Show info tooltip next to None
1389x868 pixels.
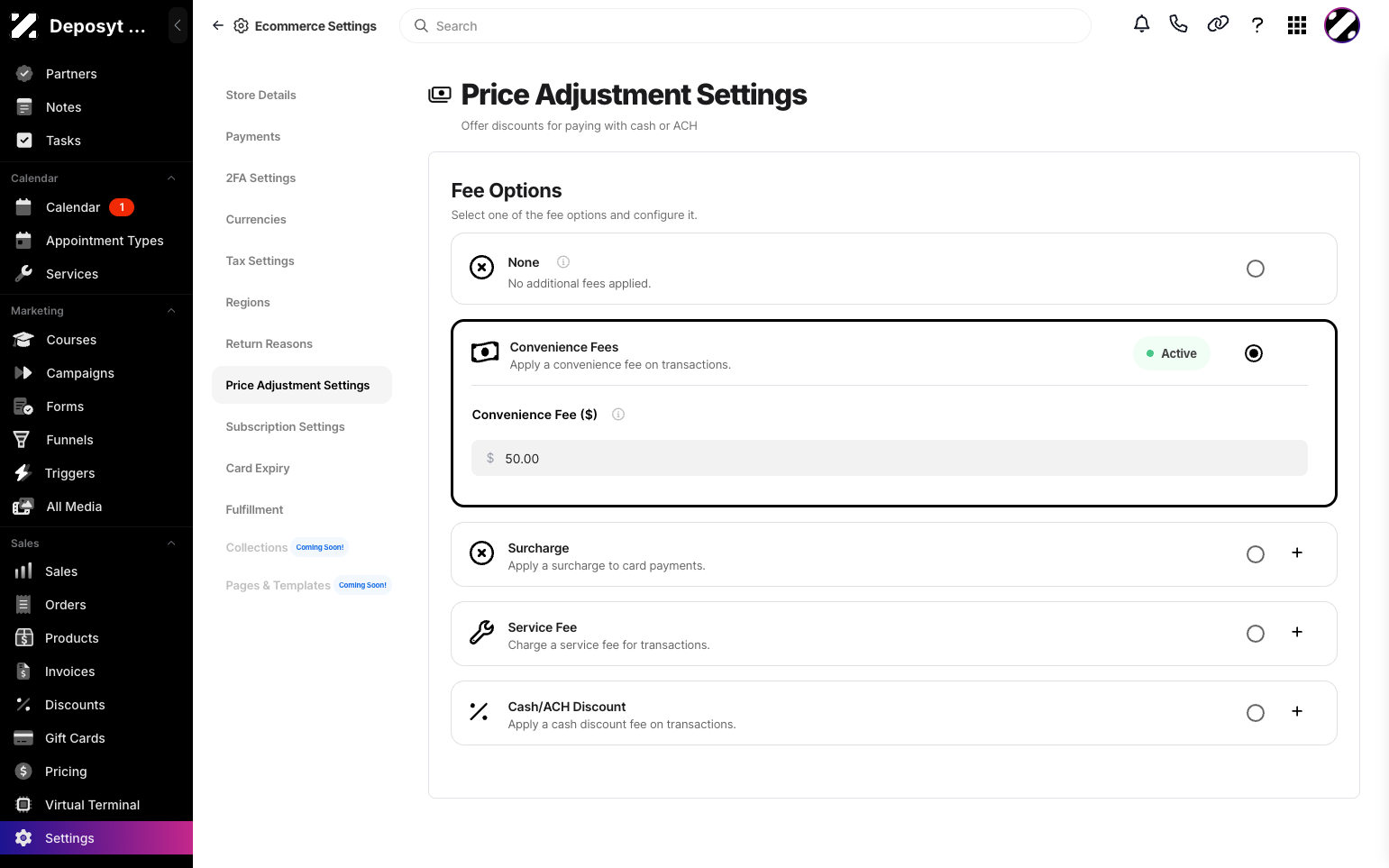pos(563,262)
